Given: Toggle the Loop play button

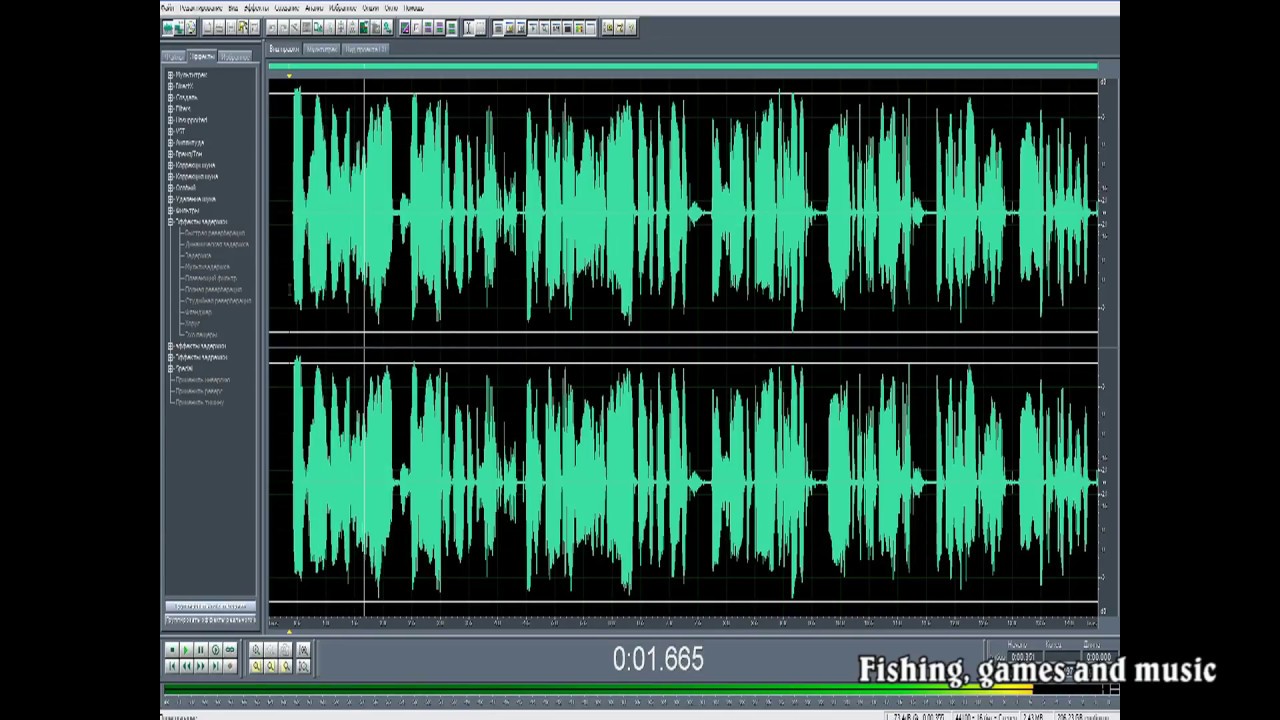Looking at the screenshot, I should coord(230,650).
